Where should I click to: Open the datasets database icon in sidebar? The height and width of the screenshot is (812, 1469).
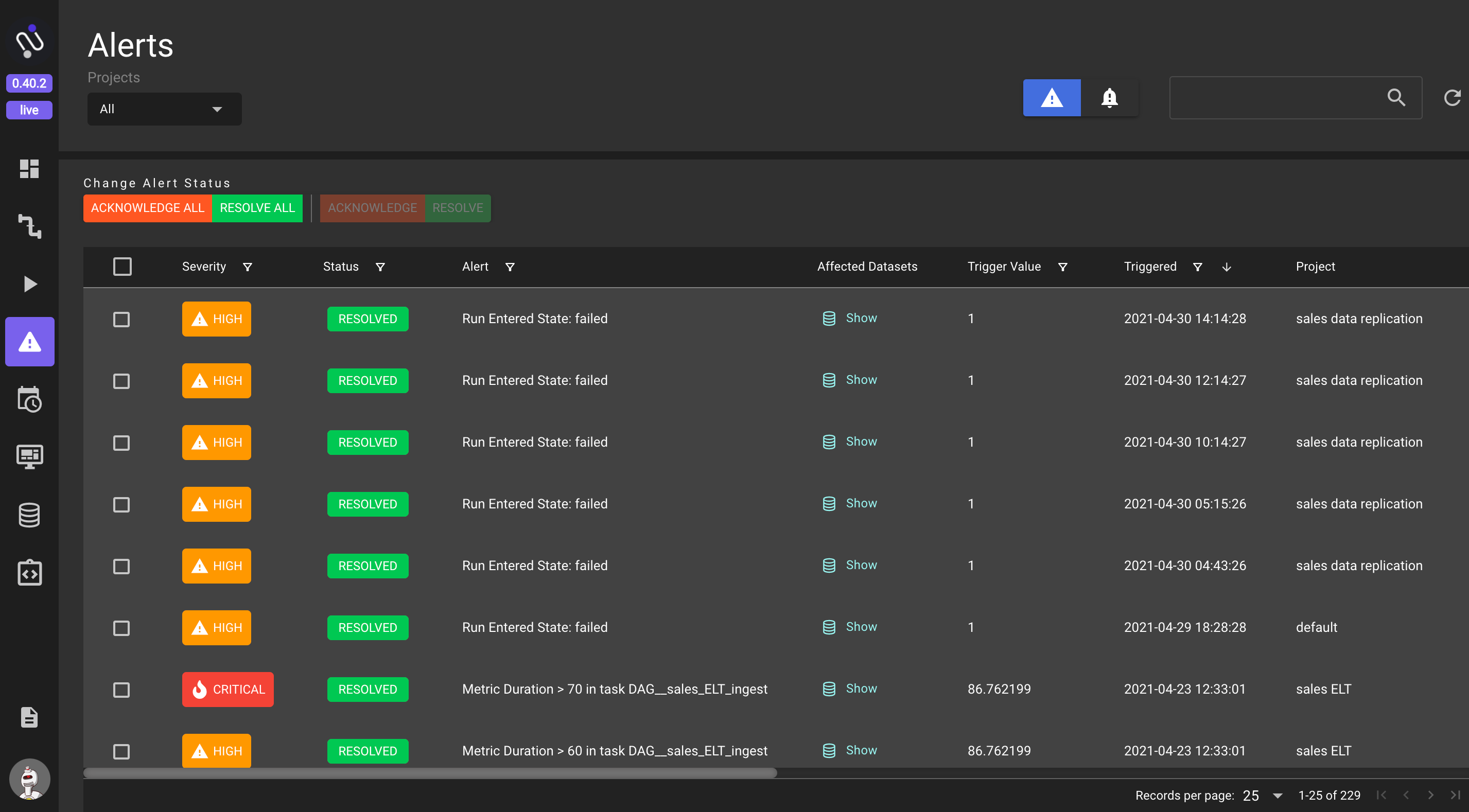[29, 515]
